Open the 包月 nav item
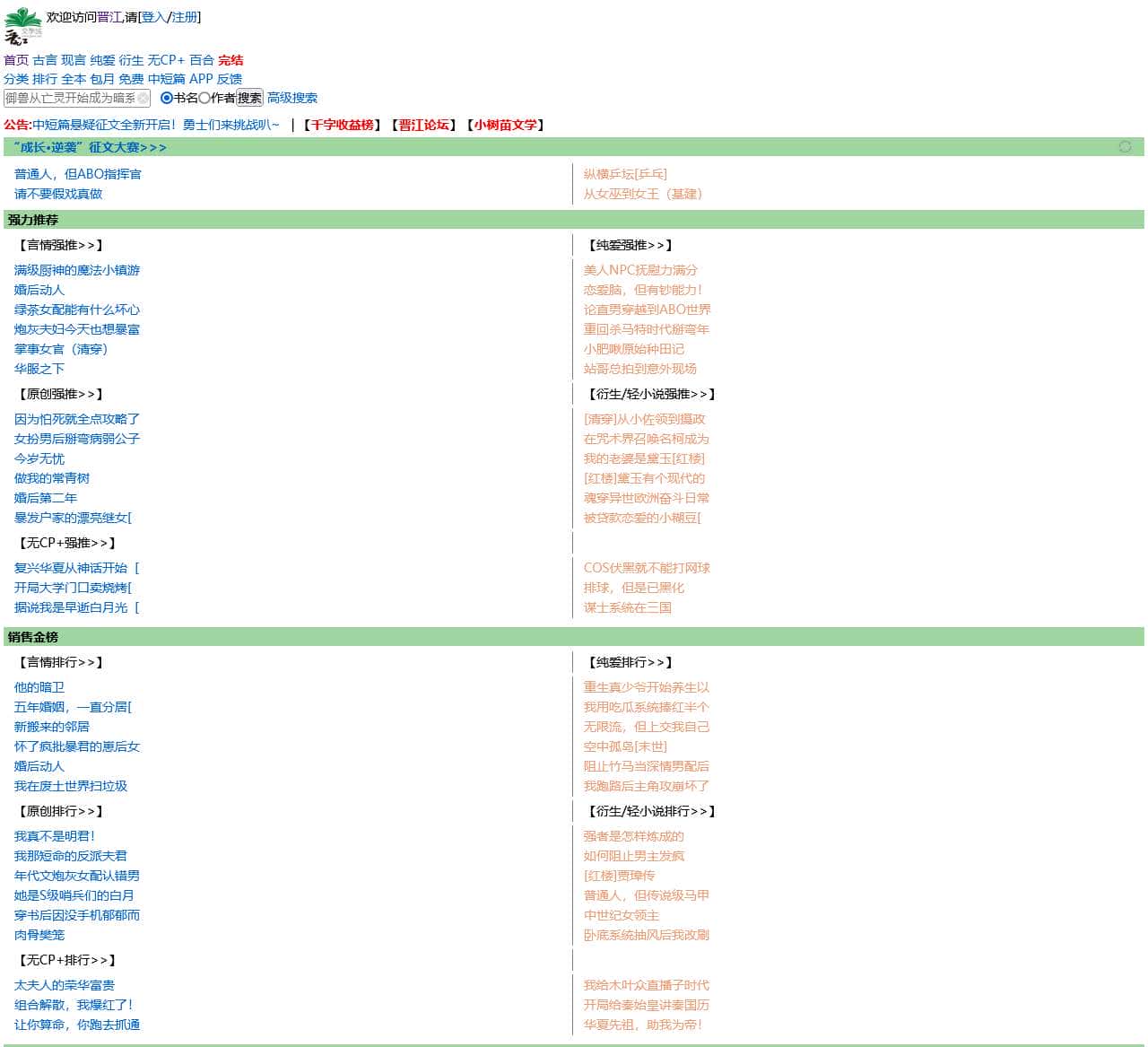 click(x=102, y=79)
